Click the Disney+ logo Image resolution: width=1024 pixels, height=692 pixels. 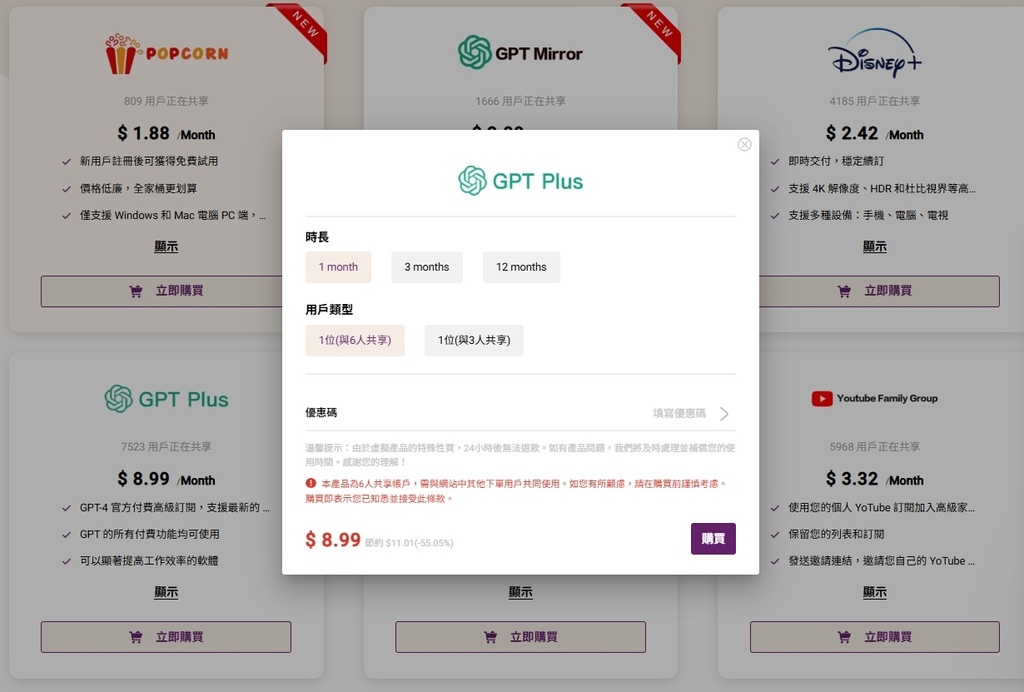click(x=874, y=52)
